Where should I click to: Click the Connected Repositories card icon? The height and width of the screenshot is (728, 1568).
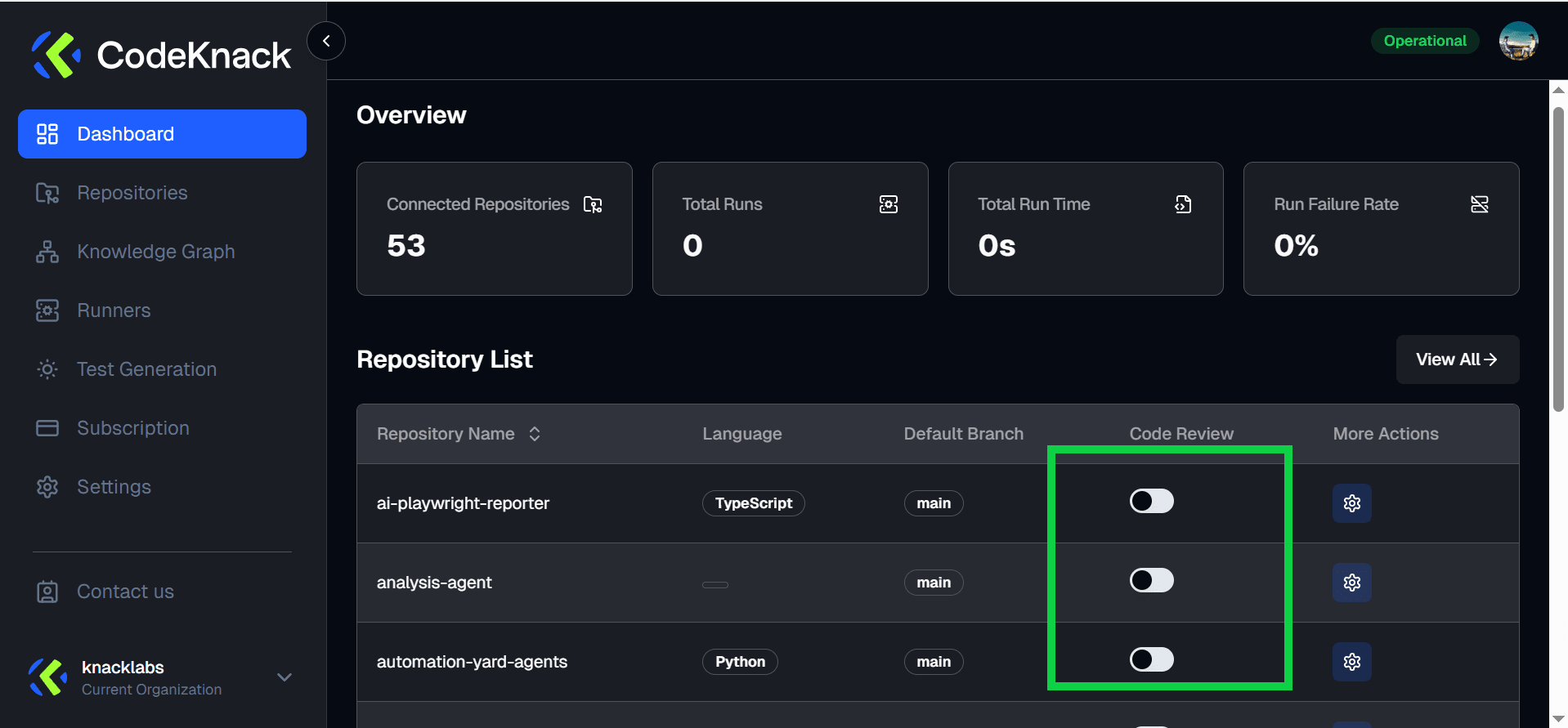click(593, 204)
